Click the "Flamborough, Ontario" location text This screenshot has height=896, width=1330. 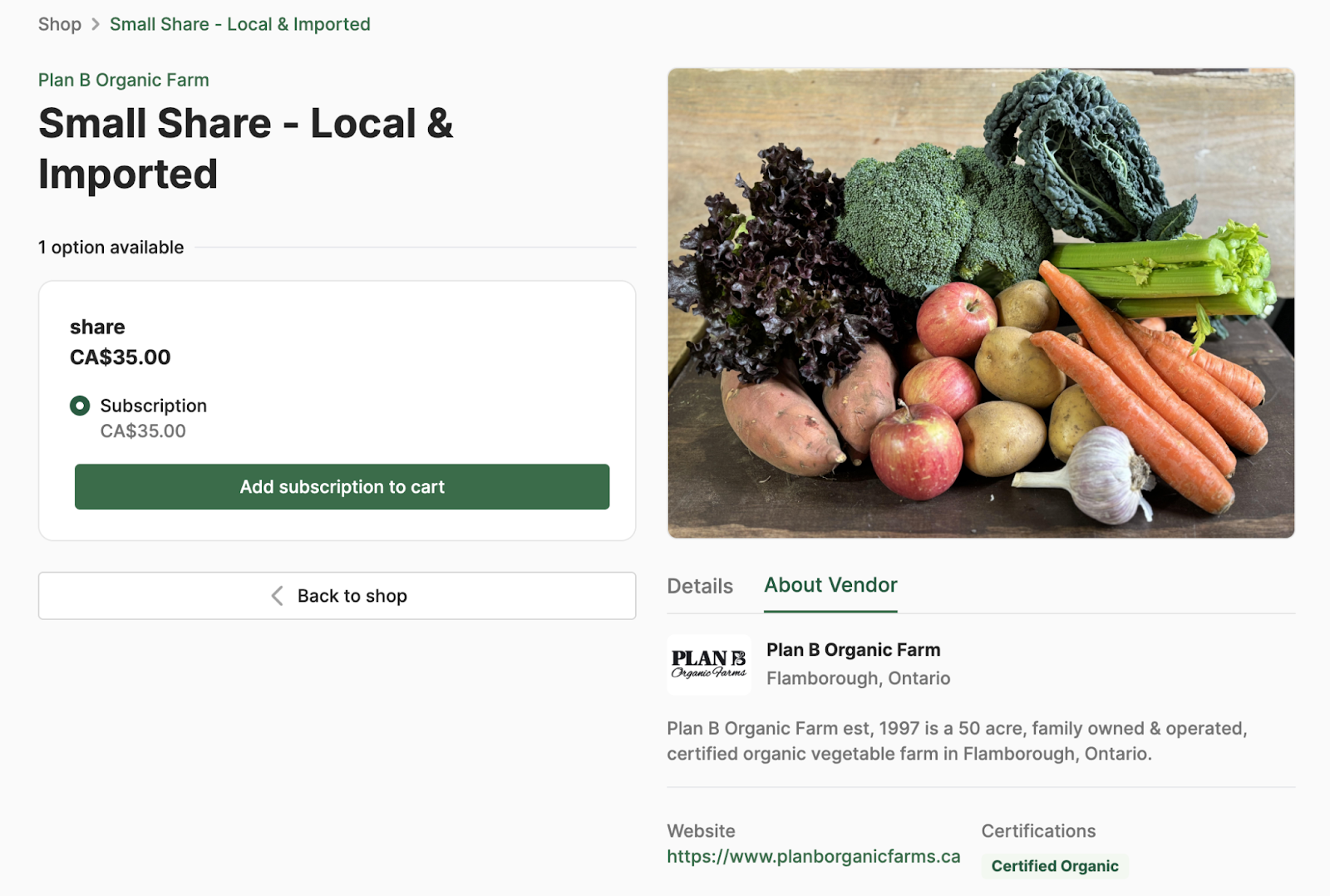pyautogui.click(x=858, y=678)
